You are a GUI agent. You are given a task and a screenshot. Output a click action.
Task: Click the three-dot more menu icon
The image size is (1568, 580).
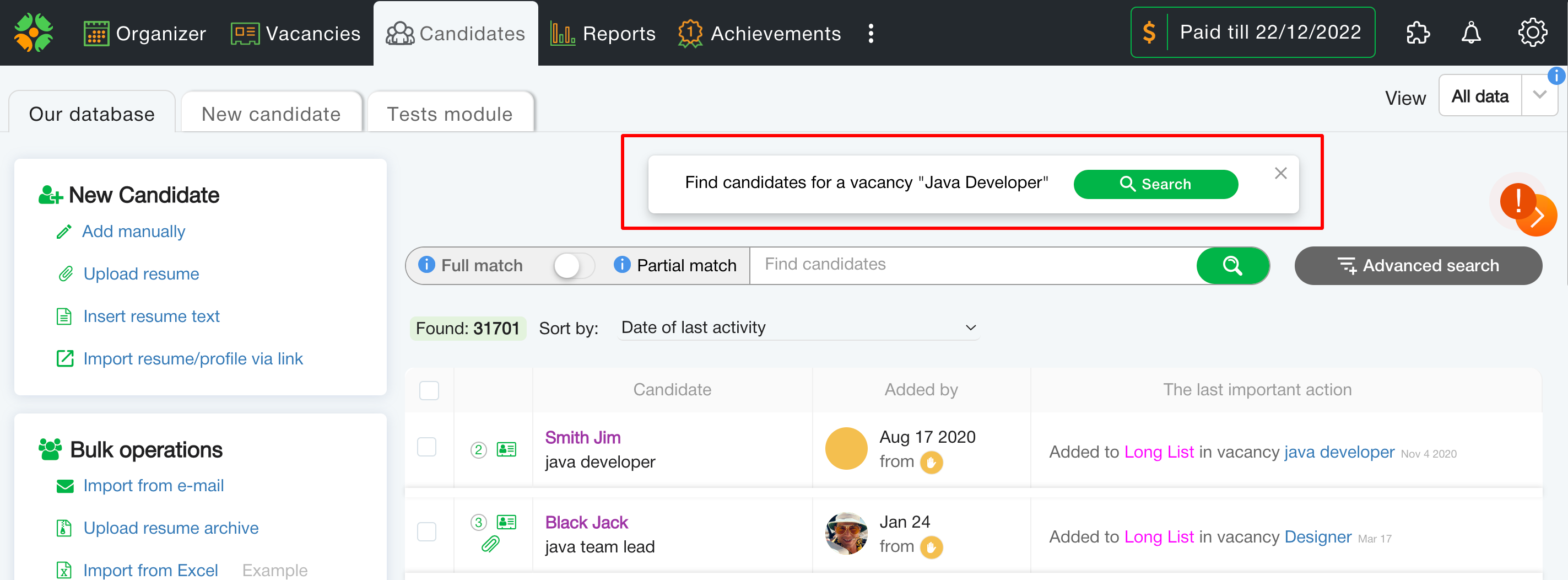[870, 34]
